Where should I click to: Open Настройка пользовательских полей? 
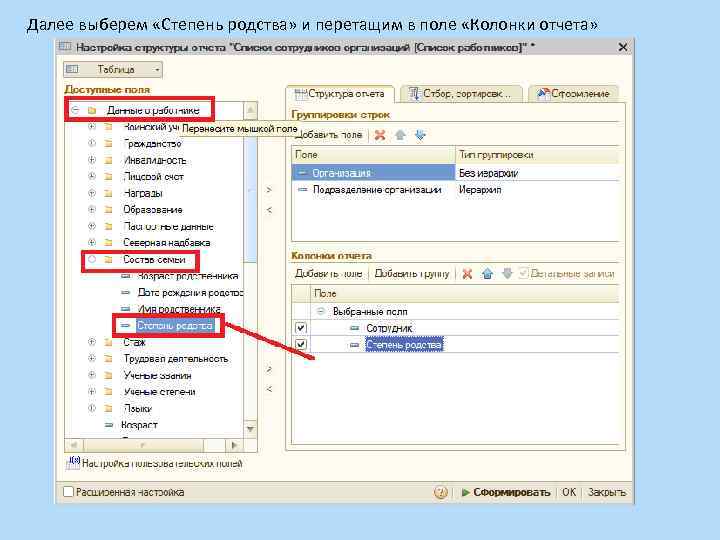(154, 463)
